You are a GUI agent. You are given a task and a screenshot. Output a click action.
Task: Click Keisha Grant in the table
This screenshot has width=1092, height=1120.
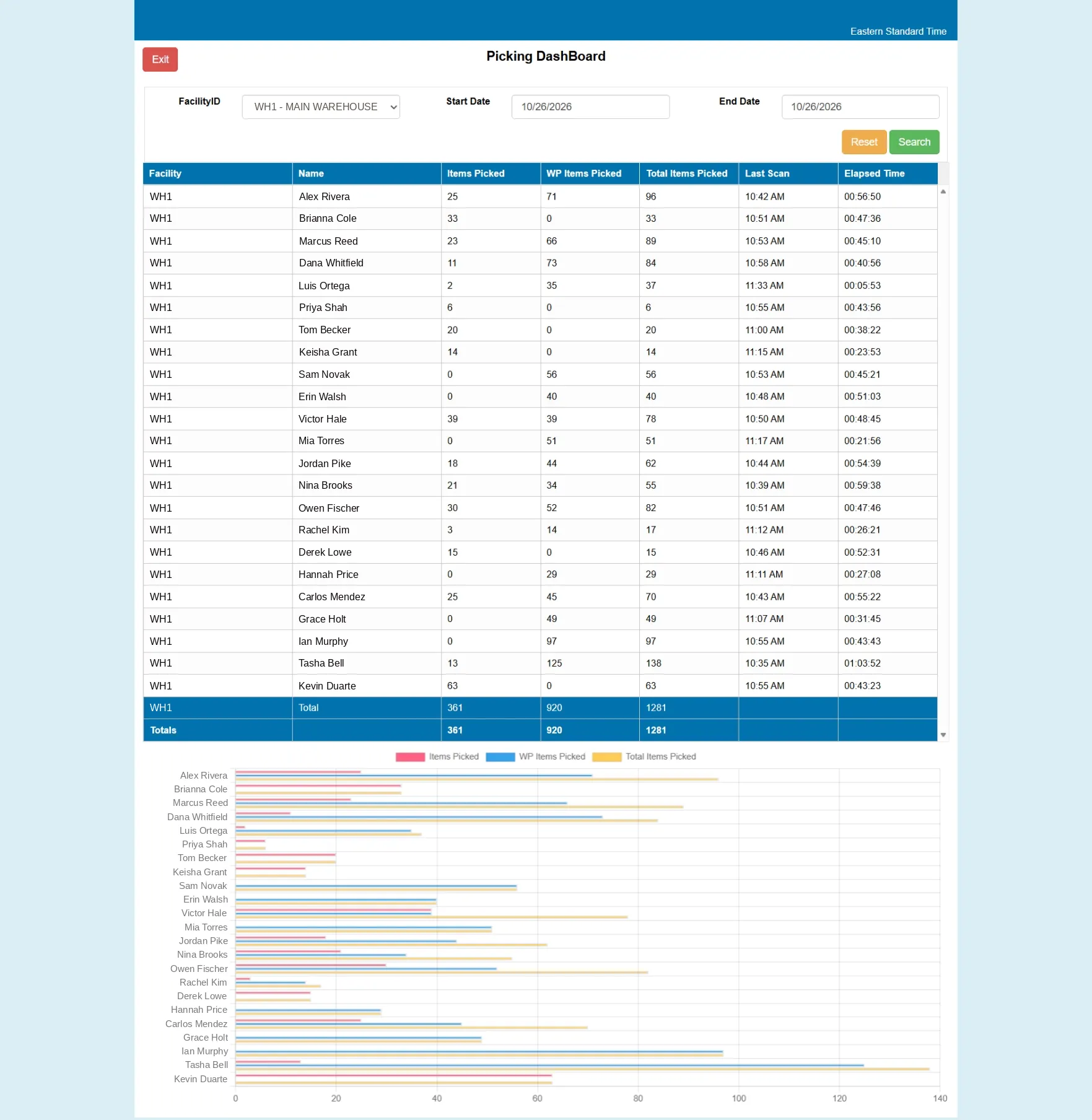tap(328, 352)
